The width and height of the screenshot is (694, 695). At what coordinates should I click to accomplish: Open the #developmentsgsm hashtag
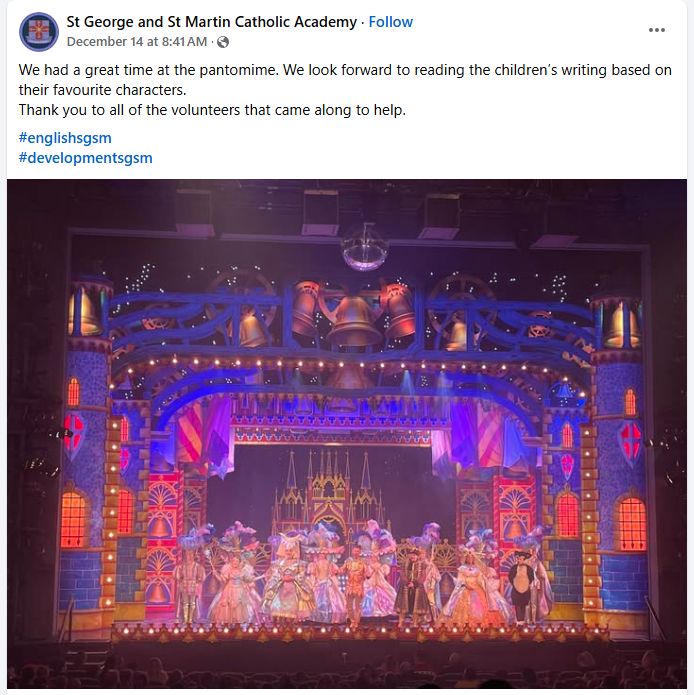pos(86,158)
